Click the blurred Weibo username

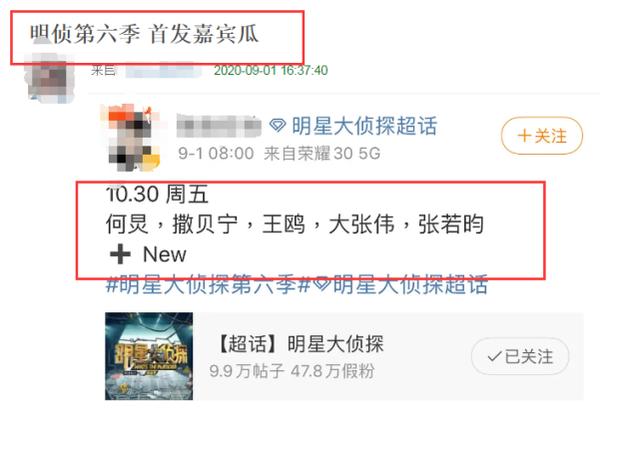pyautogui.click(x=218, y=126)
